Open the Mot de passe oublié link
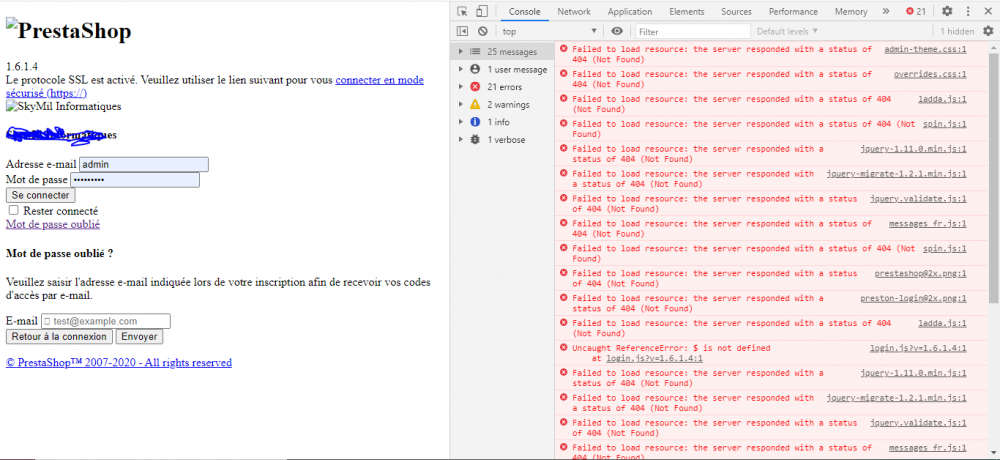The height and width of the screenshot is (460, 1000). [53, 224]
